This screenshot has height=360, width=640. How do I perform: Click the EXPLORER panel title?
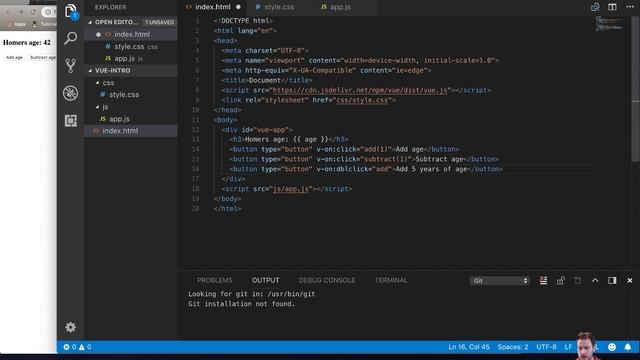(110, 7)
